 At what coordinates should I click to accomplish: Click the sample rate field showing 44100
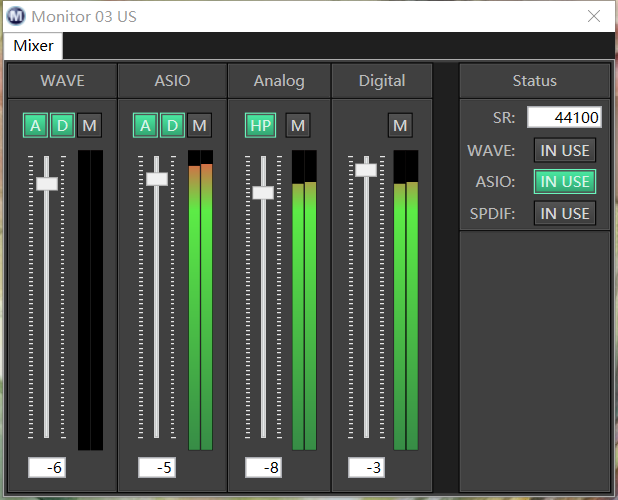pos(563,118)
